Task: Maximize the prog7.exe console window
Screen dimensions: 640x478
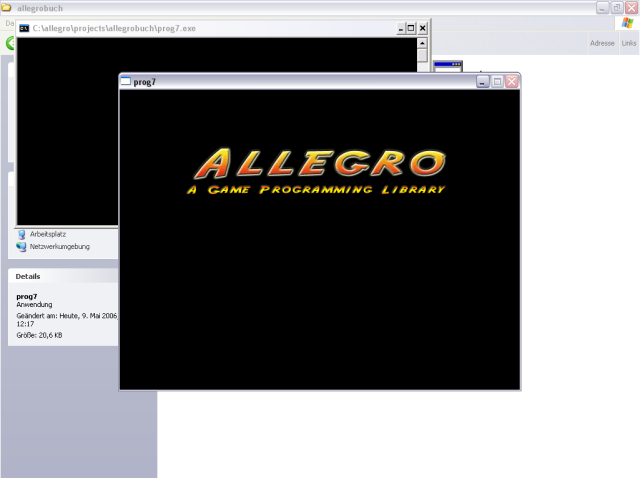Action: click(410, 28)
